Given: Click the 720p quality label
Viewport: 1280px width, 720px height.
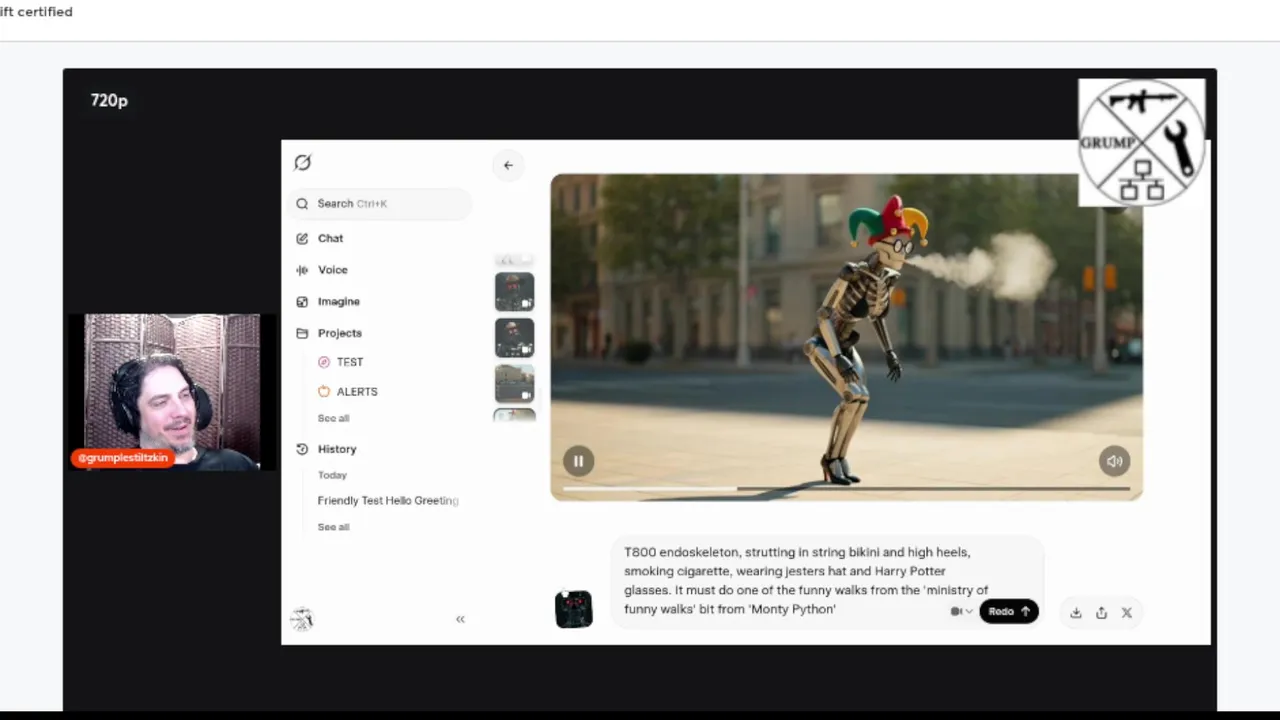Looking at the screenshot, I should [x=109, y=100].
